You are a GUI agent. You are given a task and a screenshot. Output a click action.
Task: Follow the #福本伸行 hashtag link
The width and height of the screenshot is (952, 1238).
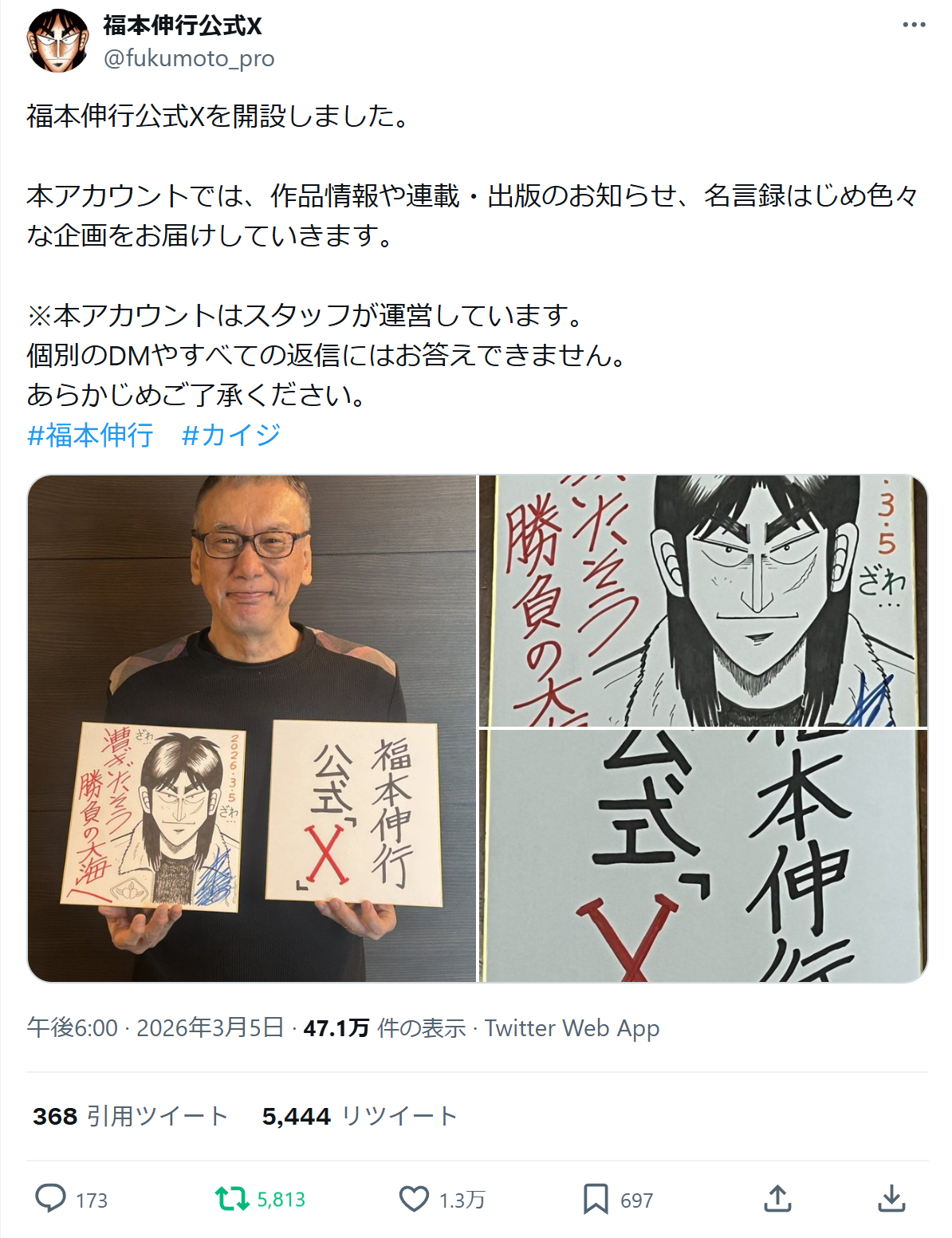(x=90, y=435)
